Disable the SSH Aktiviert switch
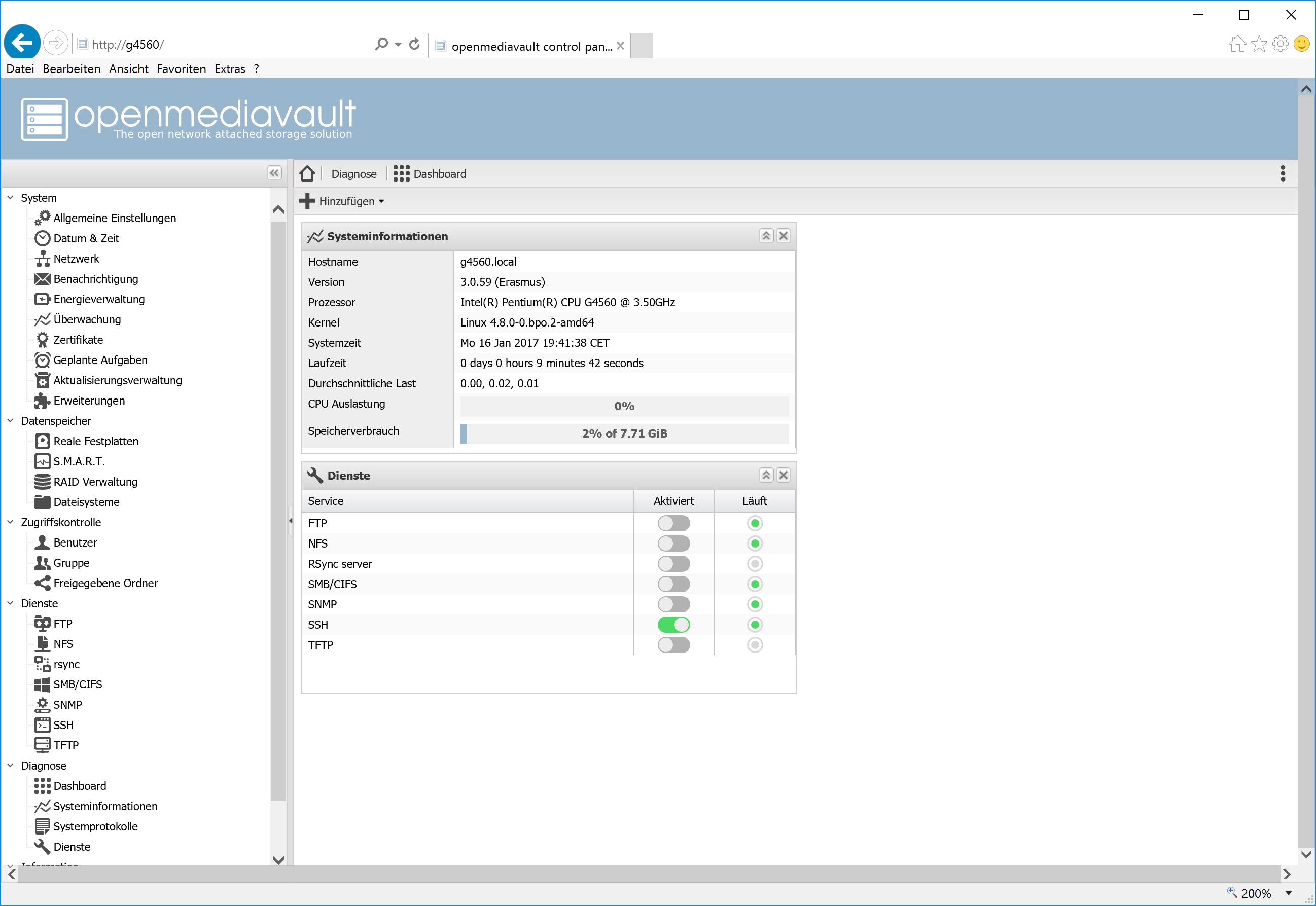 click(673, 625)
